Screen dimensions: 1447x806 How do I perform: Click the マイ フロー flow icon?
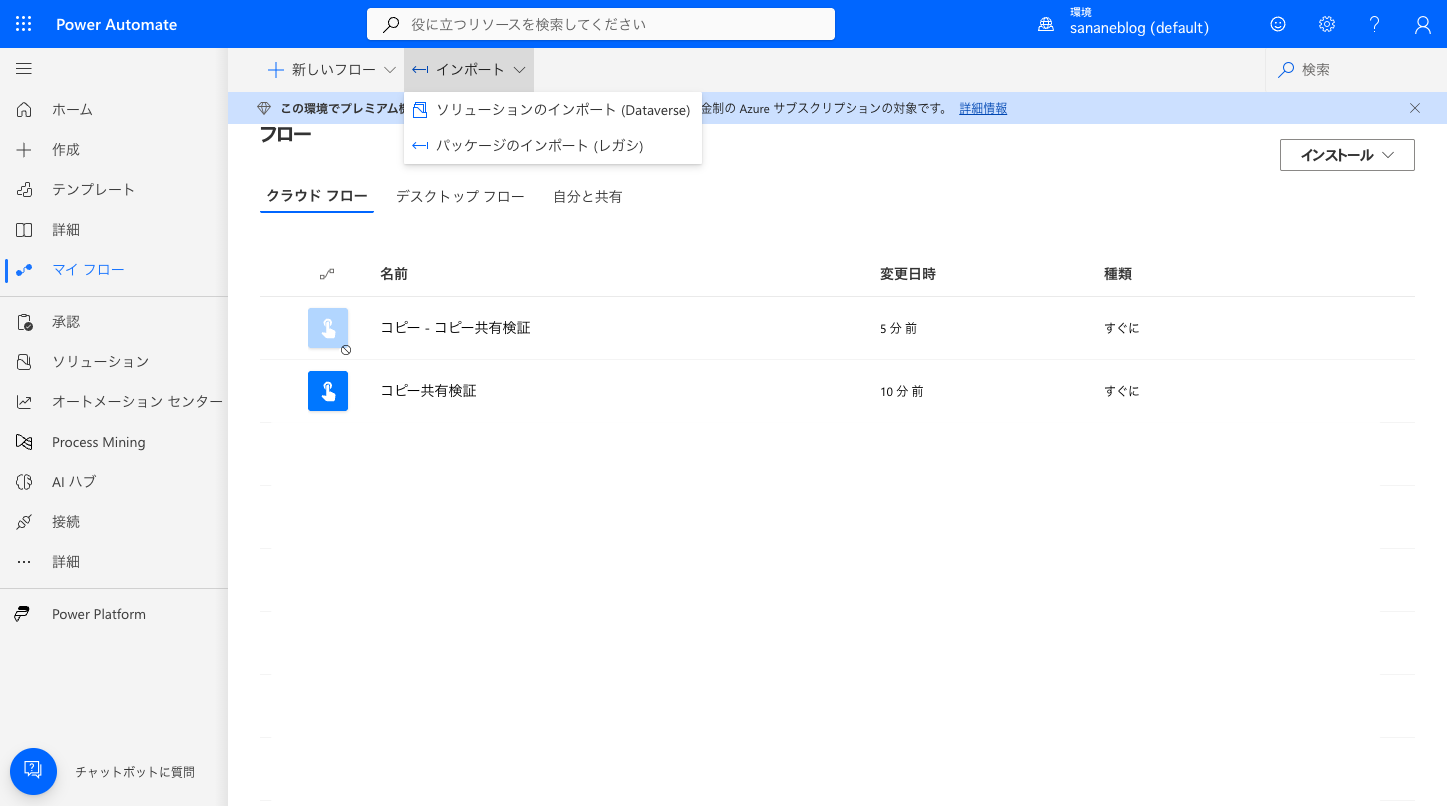pyautogui.click(x=24, y=269)
